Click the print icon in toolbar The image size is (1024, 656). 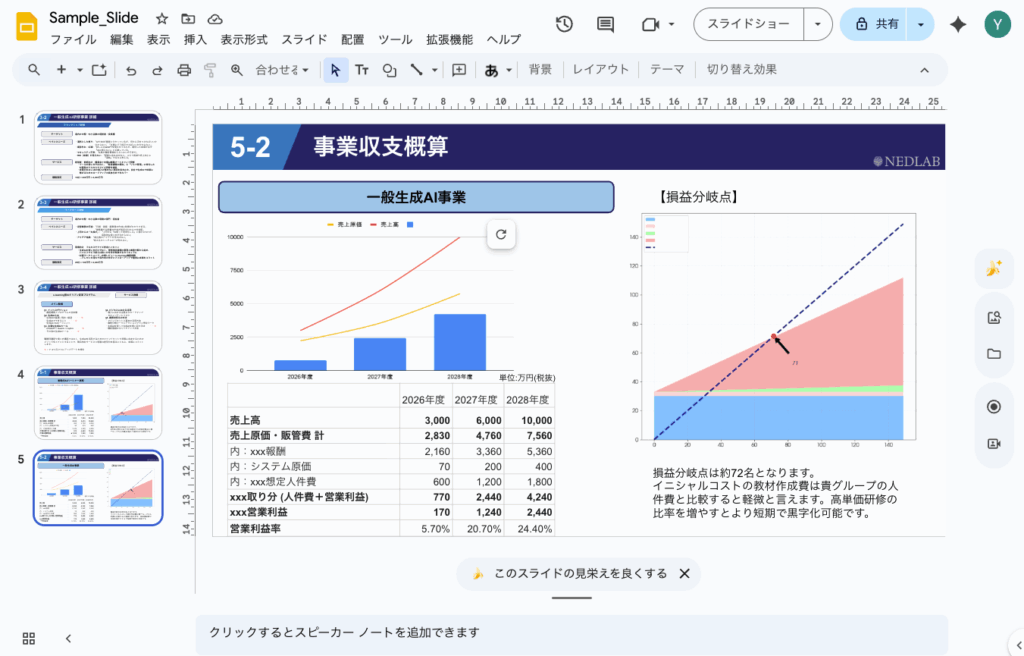184,70
